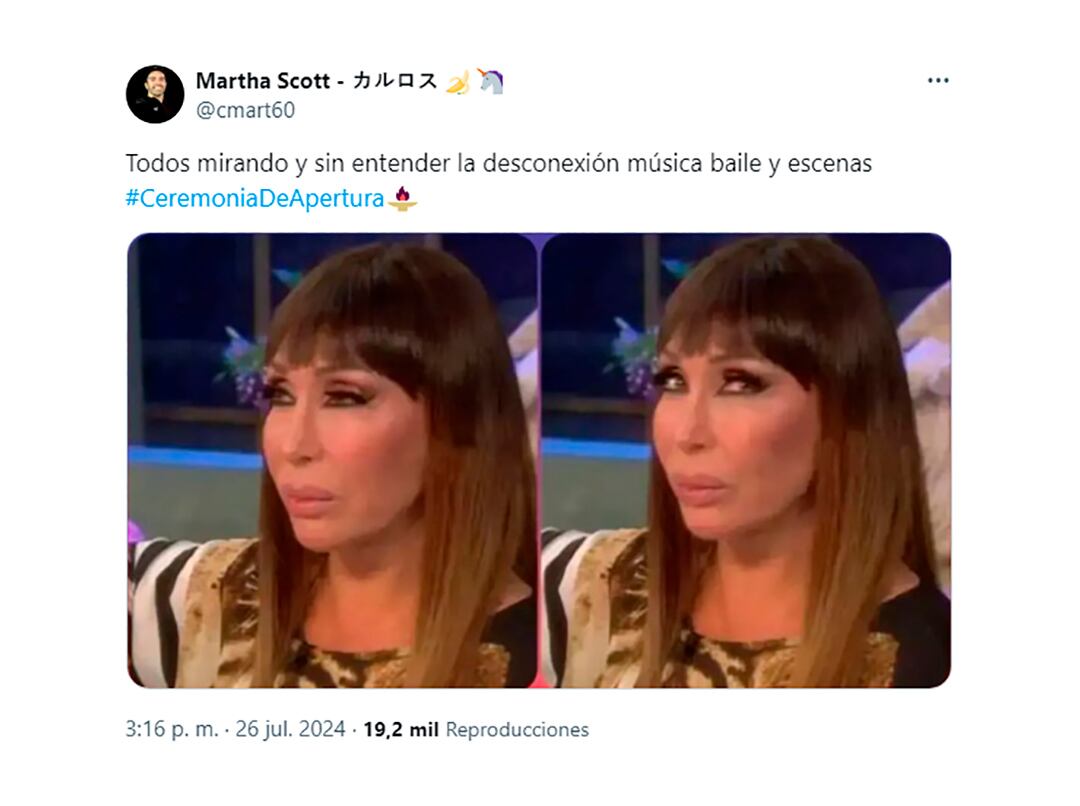The height and width of the screenshot is (806, 1080).
Task: Open Martha Scott's profile via display name
Action: click(x=263, y=81)
